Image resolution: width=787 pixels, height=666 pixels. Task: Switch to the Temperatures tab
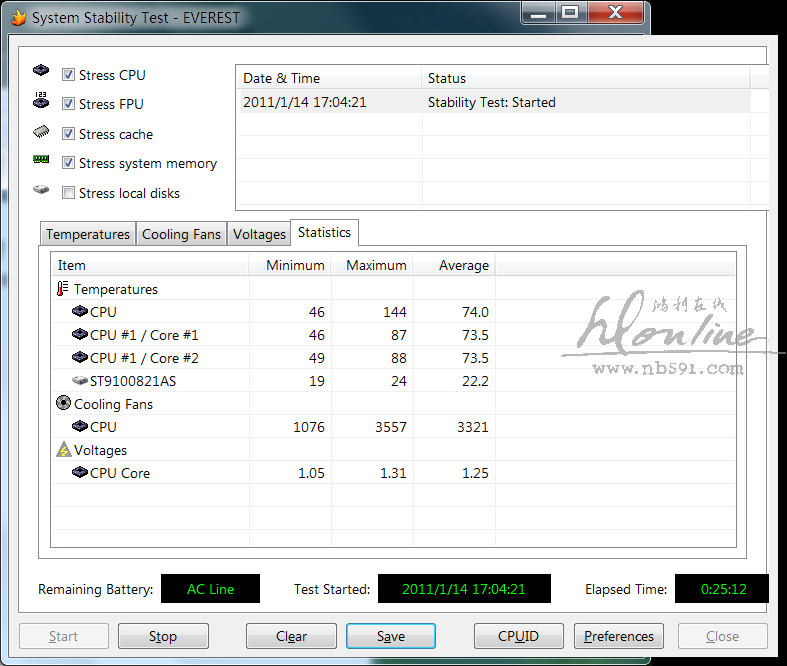[88, 234]
